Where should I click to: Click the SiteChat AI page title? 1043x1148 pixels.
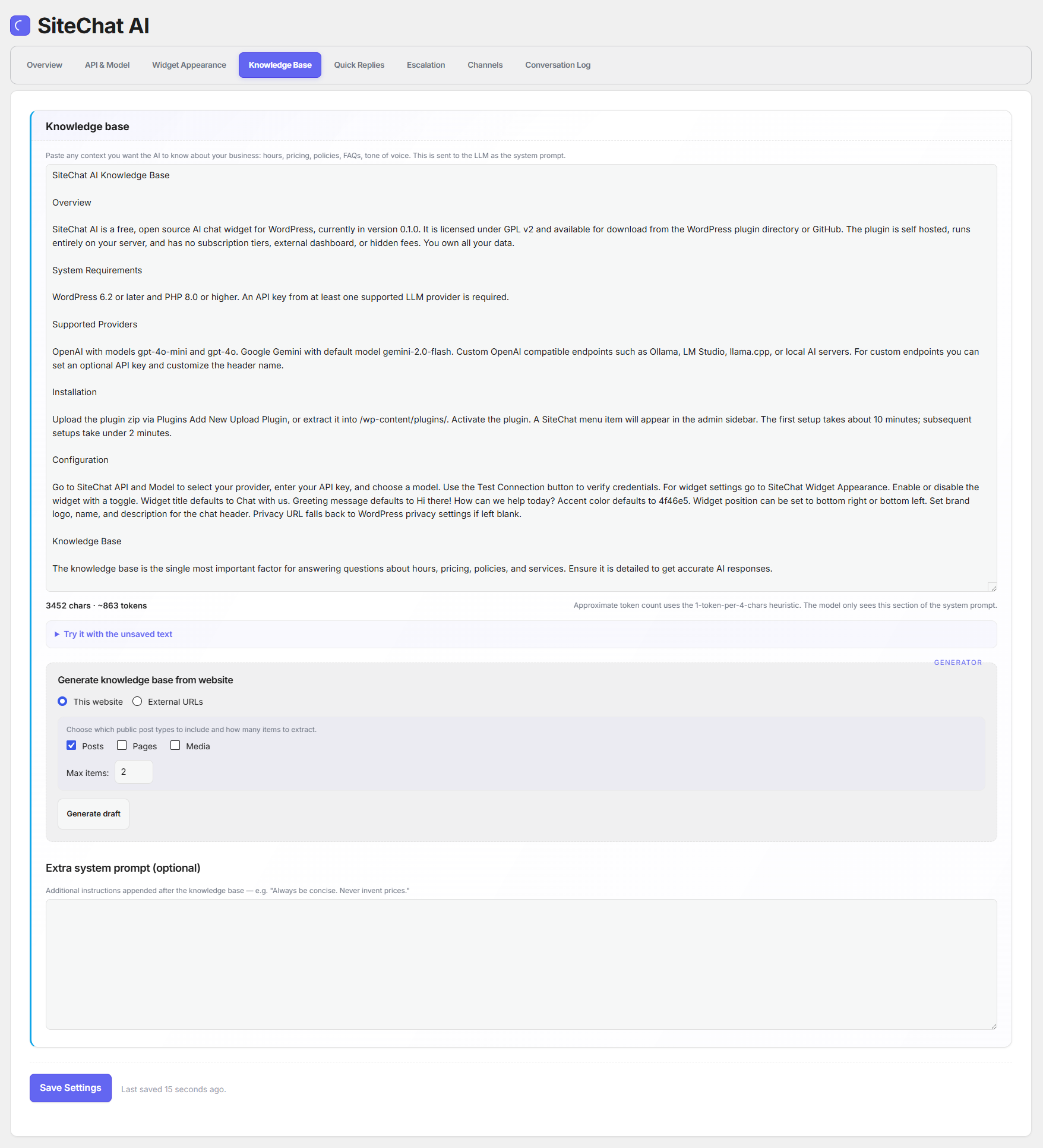click(93, 26)
